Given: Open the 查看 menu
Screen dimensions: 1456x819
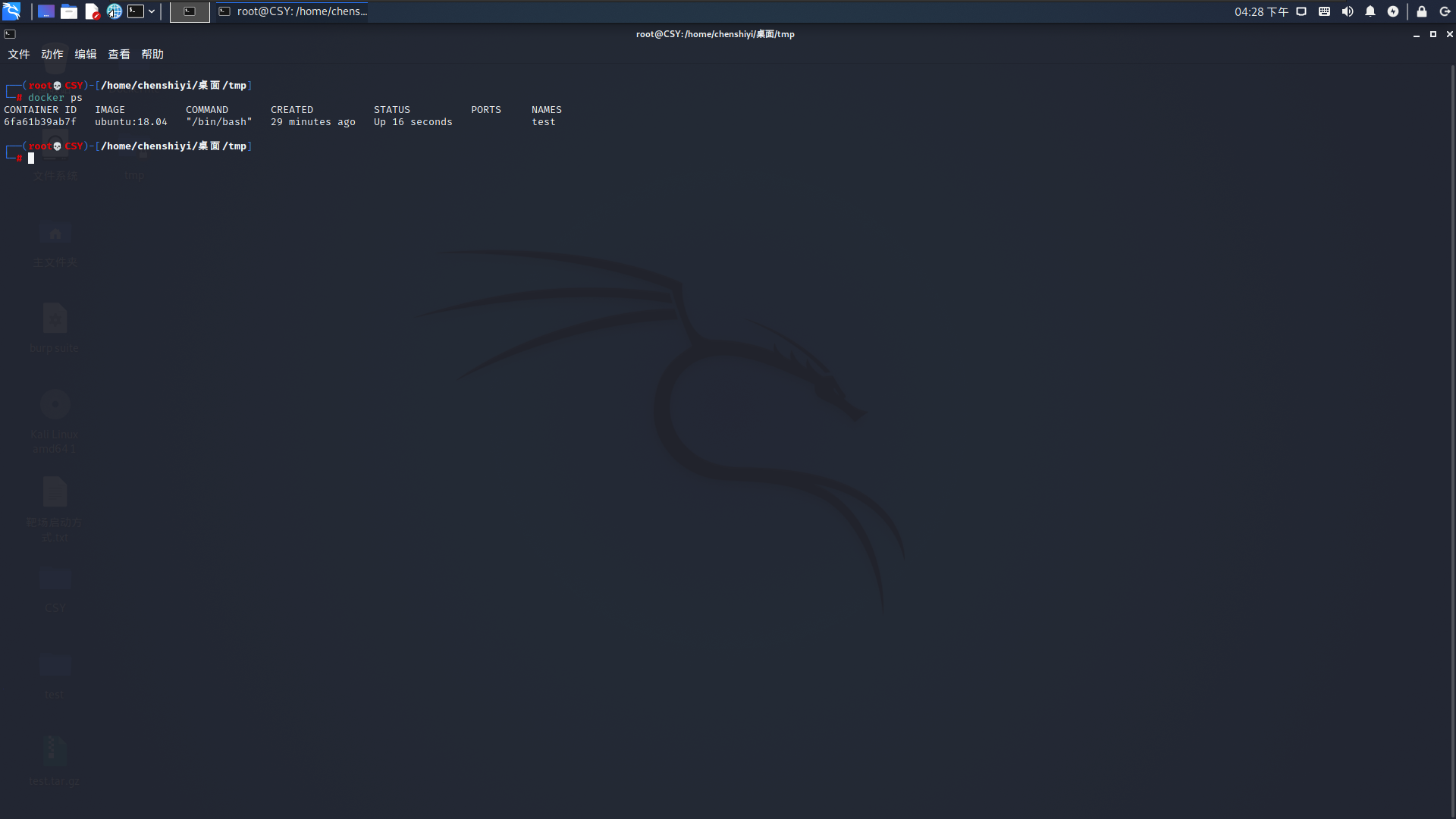Looking at the screenshot, I should [119, 55].
